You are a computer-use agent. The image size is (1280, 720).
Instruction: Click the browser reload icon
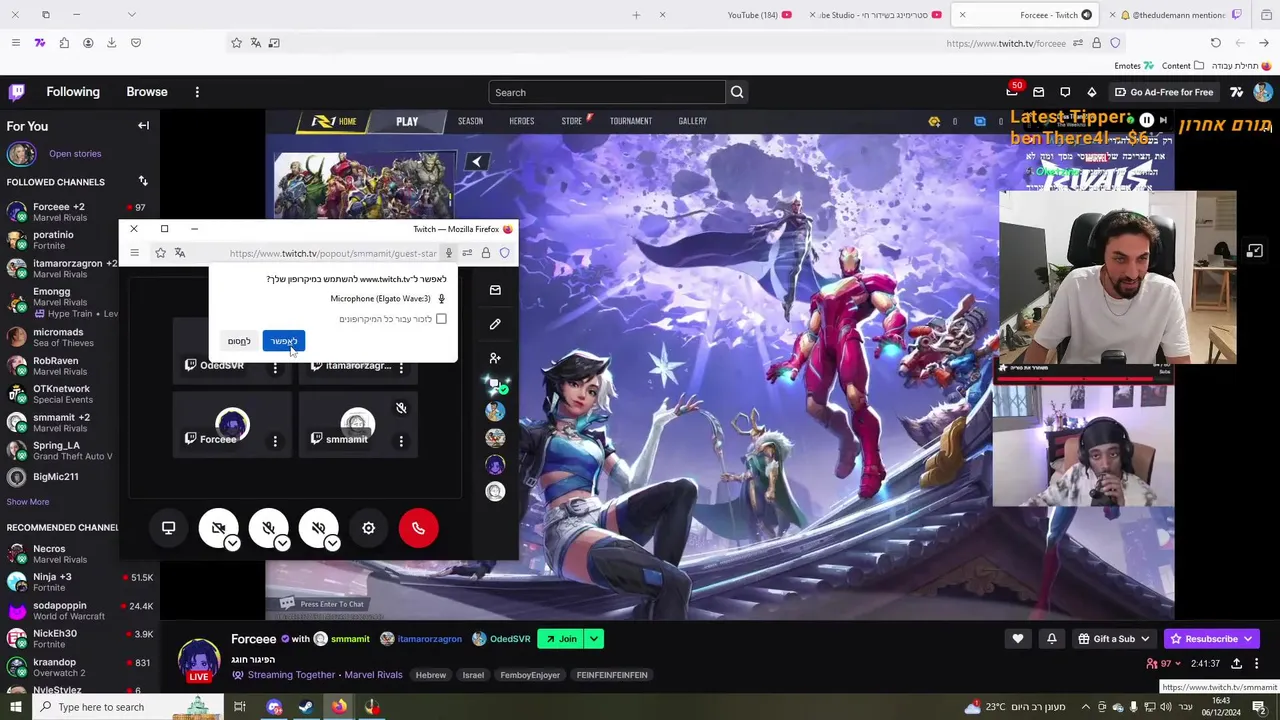click(1215, 43)
